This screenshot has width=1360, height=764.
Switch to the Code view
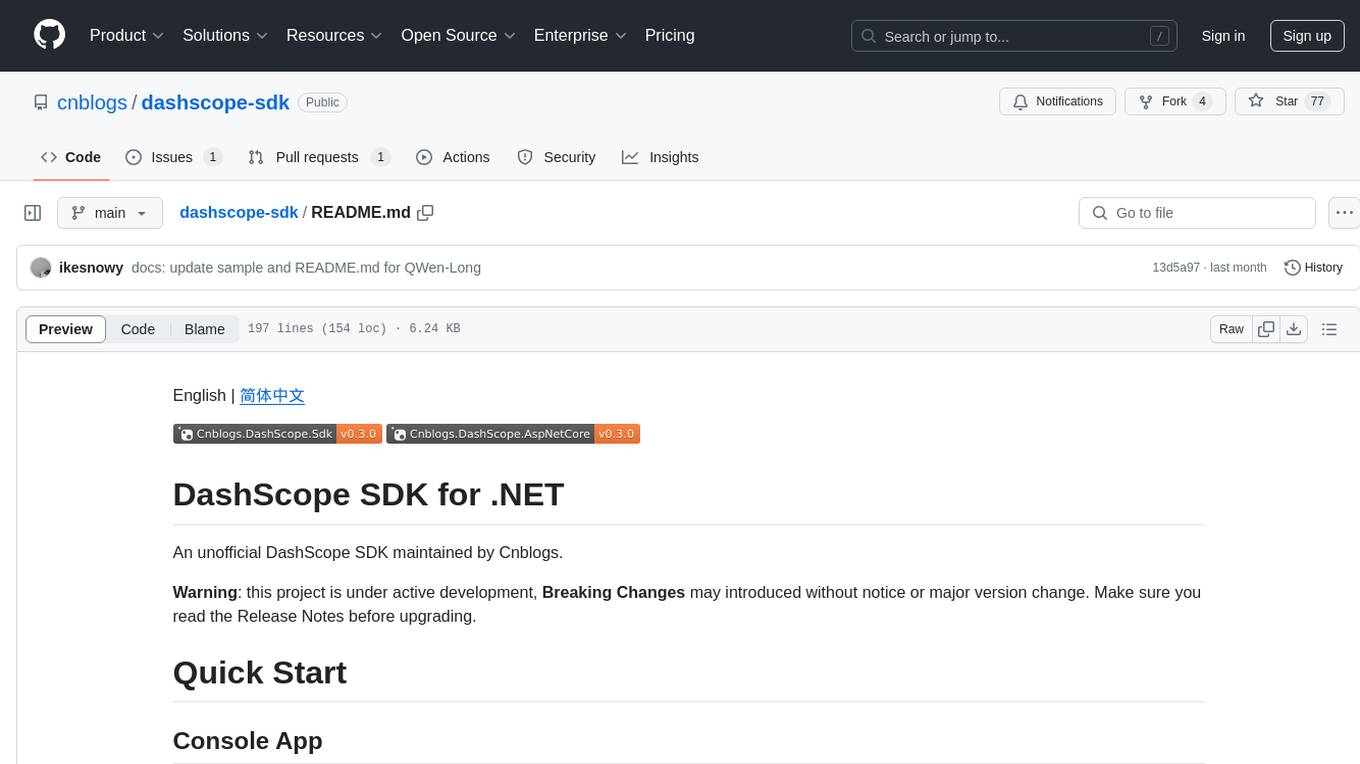pos(138,329)
